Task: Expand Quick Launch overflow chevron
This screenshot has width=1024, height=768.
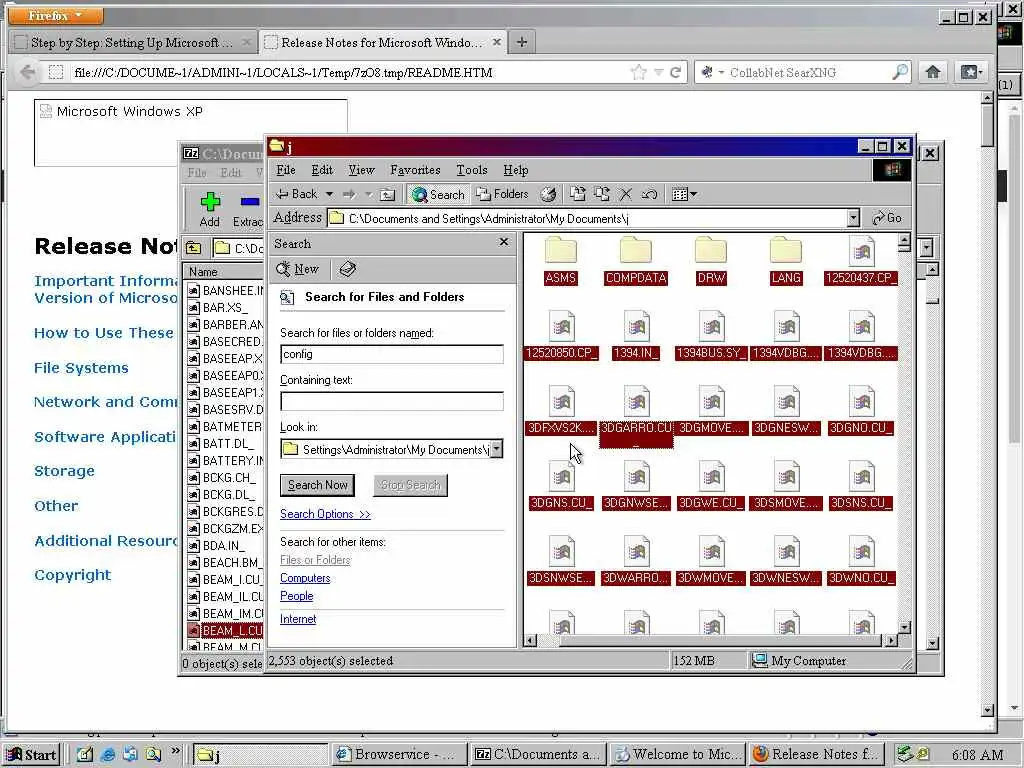Action: [175, 751]
